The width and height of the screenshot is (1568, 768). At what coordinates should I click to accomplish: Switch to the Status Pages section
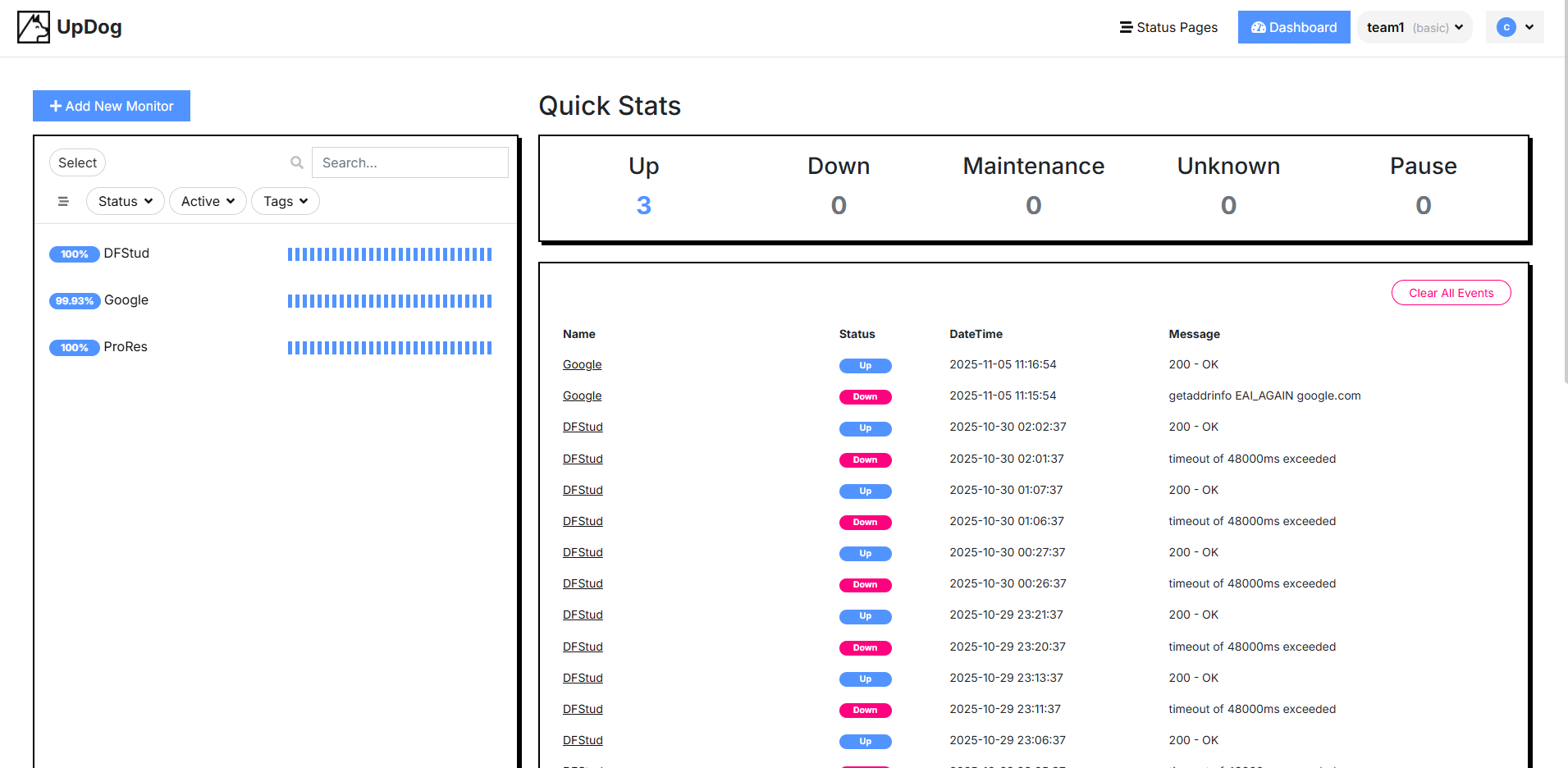(1168, 27)
